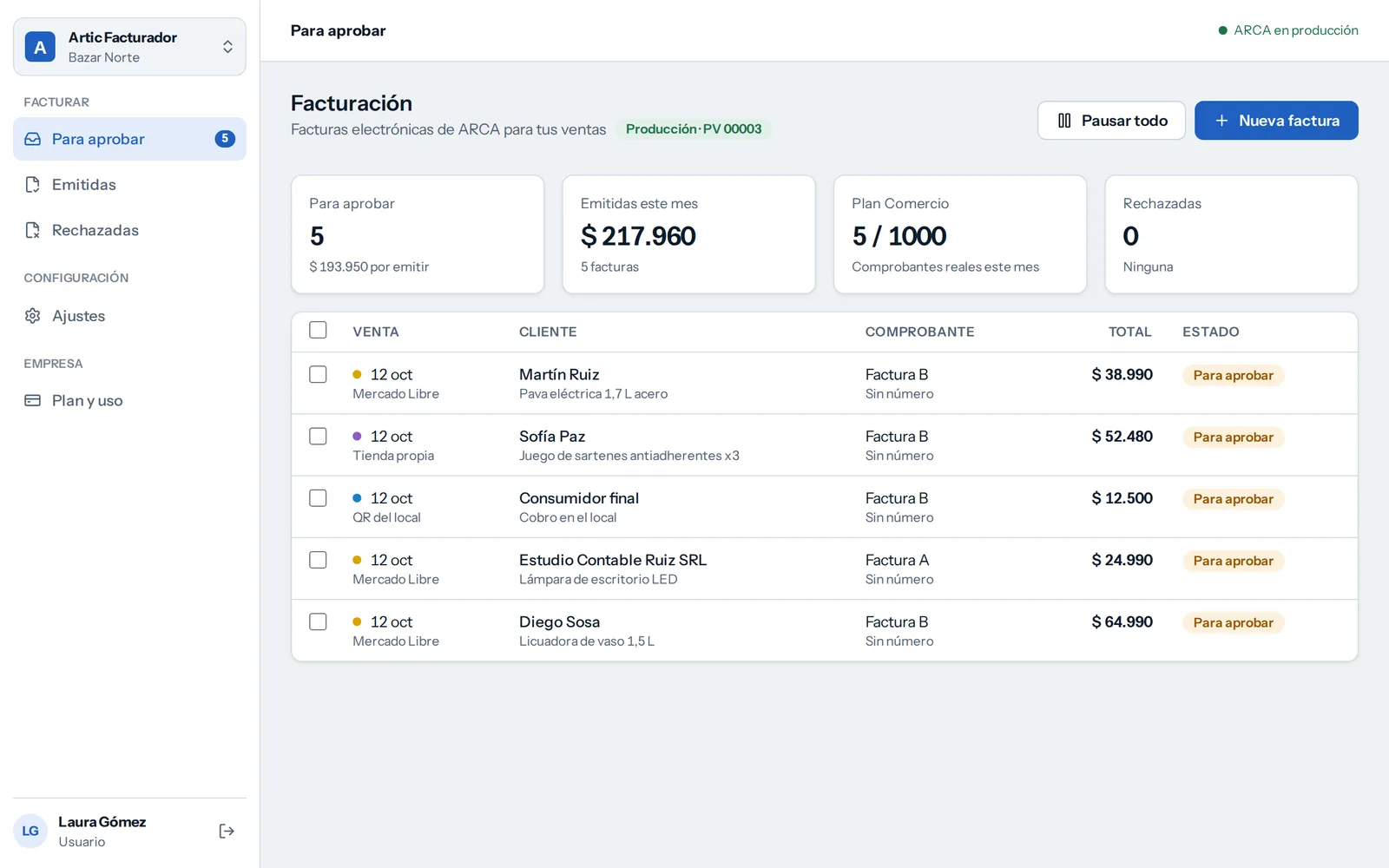Image resolution: width=1389 pixels, height=868 pixels.
Task: Check the Estudio Contable Ruiz SRL checkbox
Action: coord(319,560)
